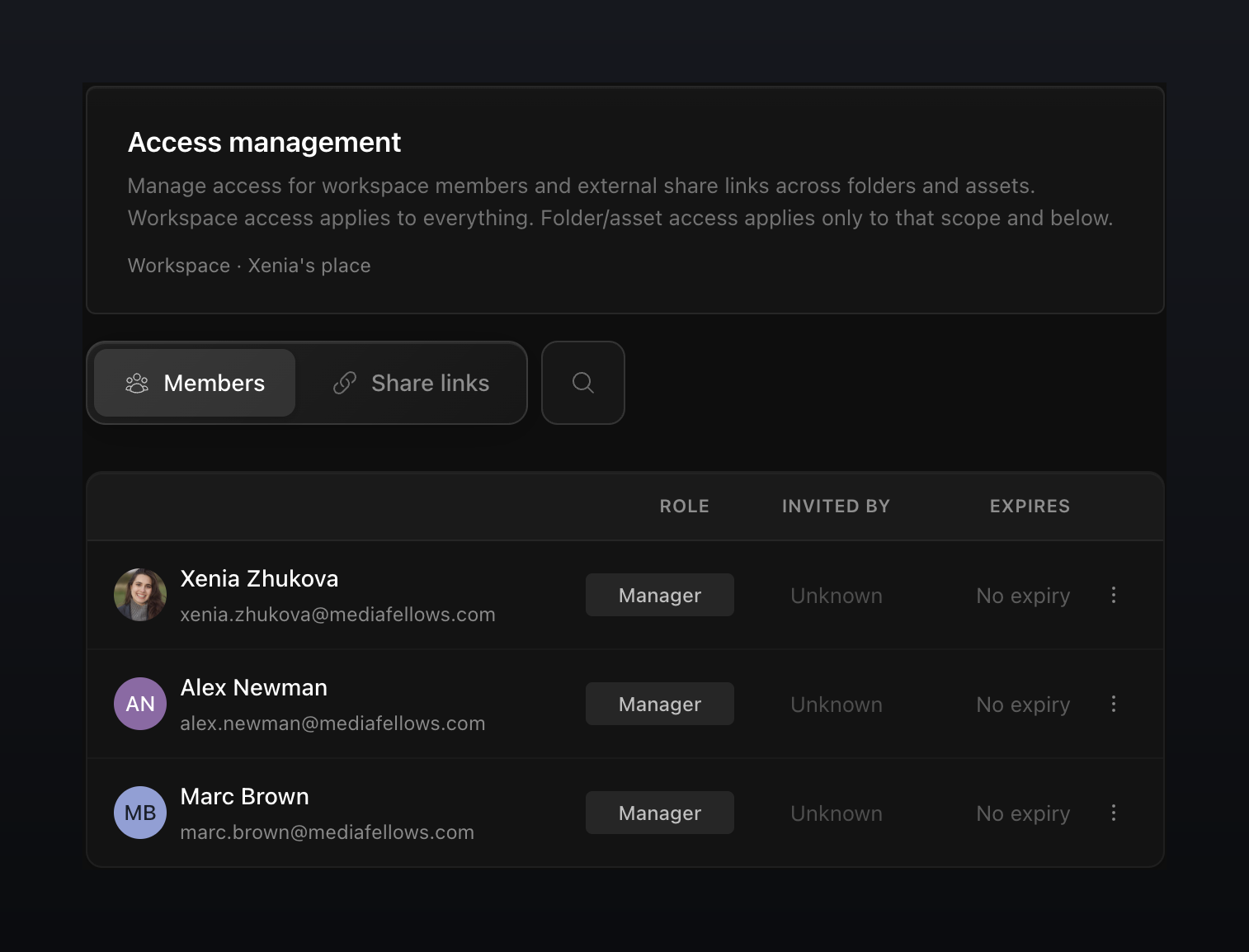Change Marc Brown's Manager role
Viewport: 1249px width, 952px height.
pos(660,813)
